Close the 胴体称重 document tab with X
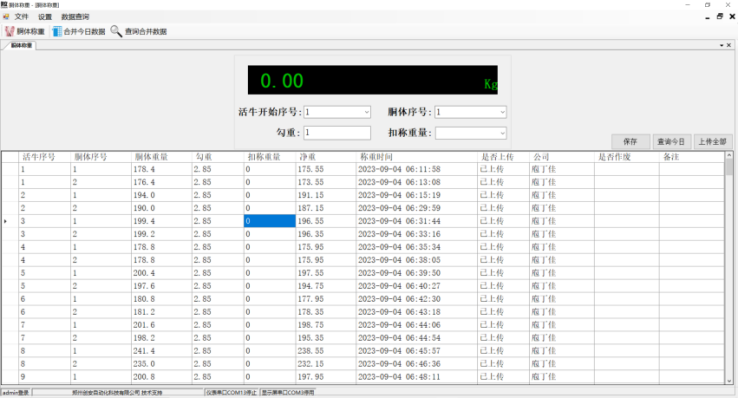 pyautogui.click(x=729, y=45)
